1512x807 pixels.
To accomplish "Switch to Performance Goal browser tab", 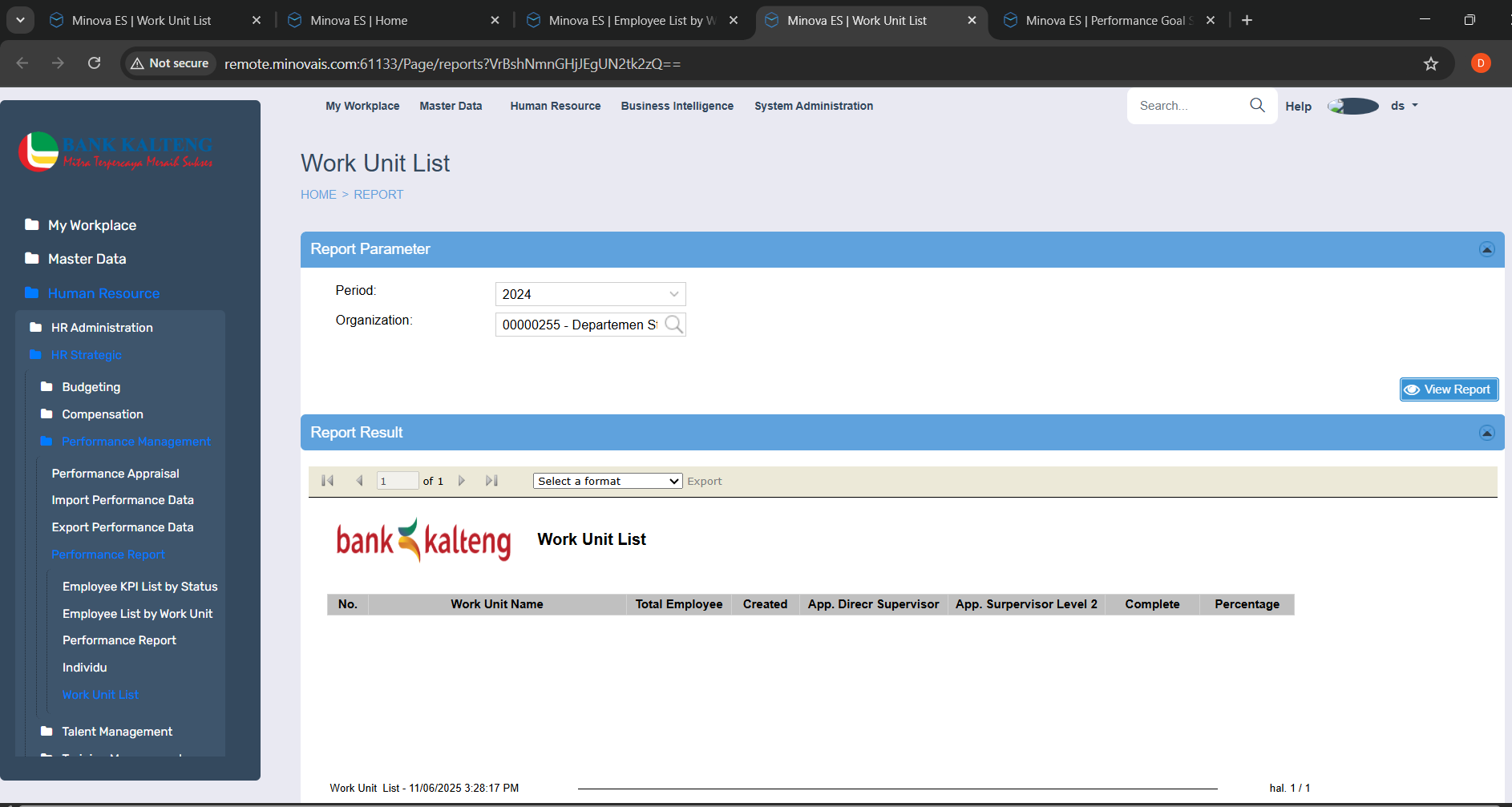I will click(1109, 20).
